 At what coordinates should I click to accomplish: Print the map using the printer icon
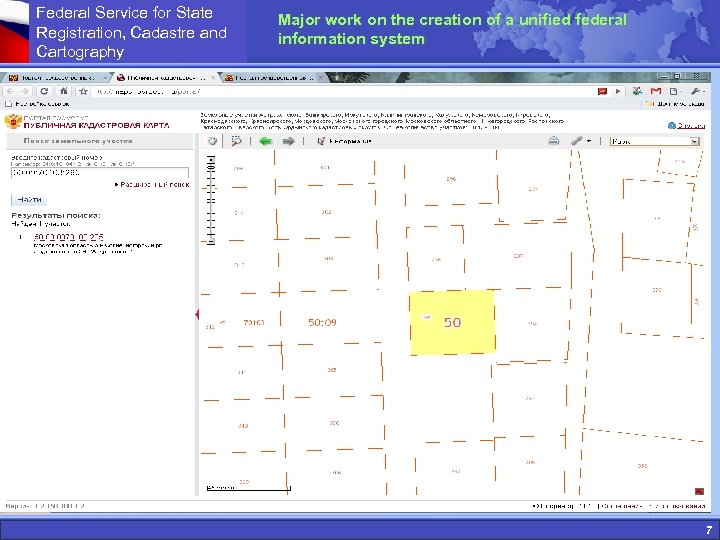554,141
